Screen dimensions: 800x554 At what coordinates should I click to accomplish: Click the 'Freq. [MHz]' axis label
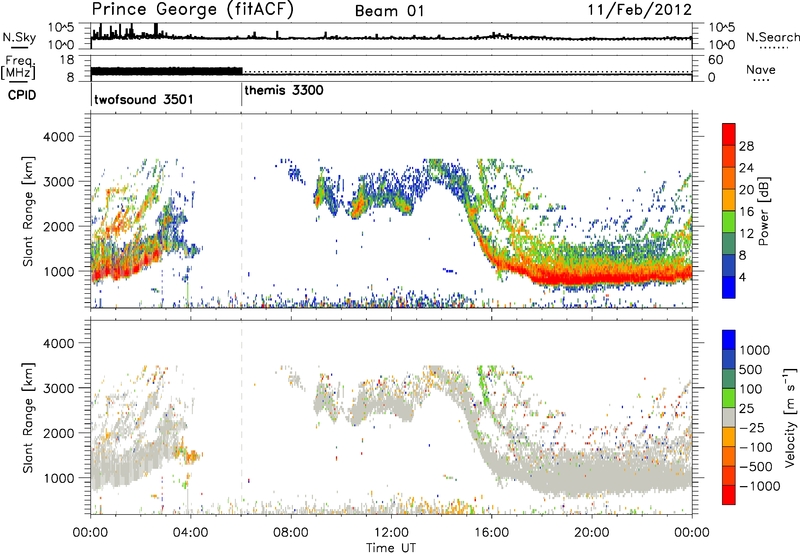[18, 67]
